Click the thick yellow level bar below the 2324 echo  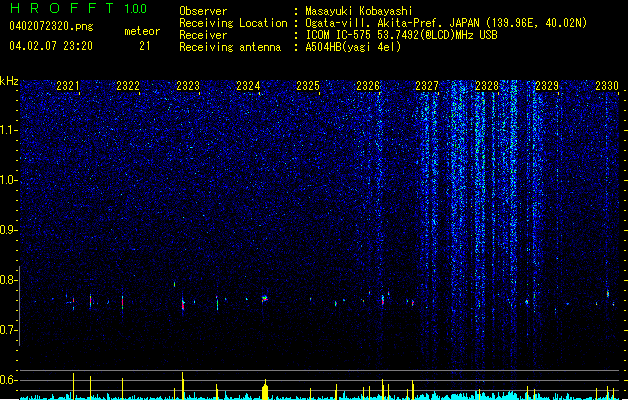265,390
